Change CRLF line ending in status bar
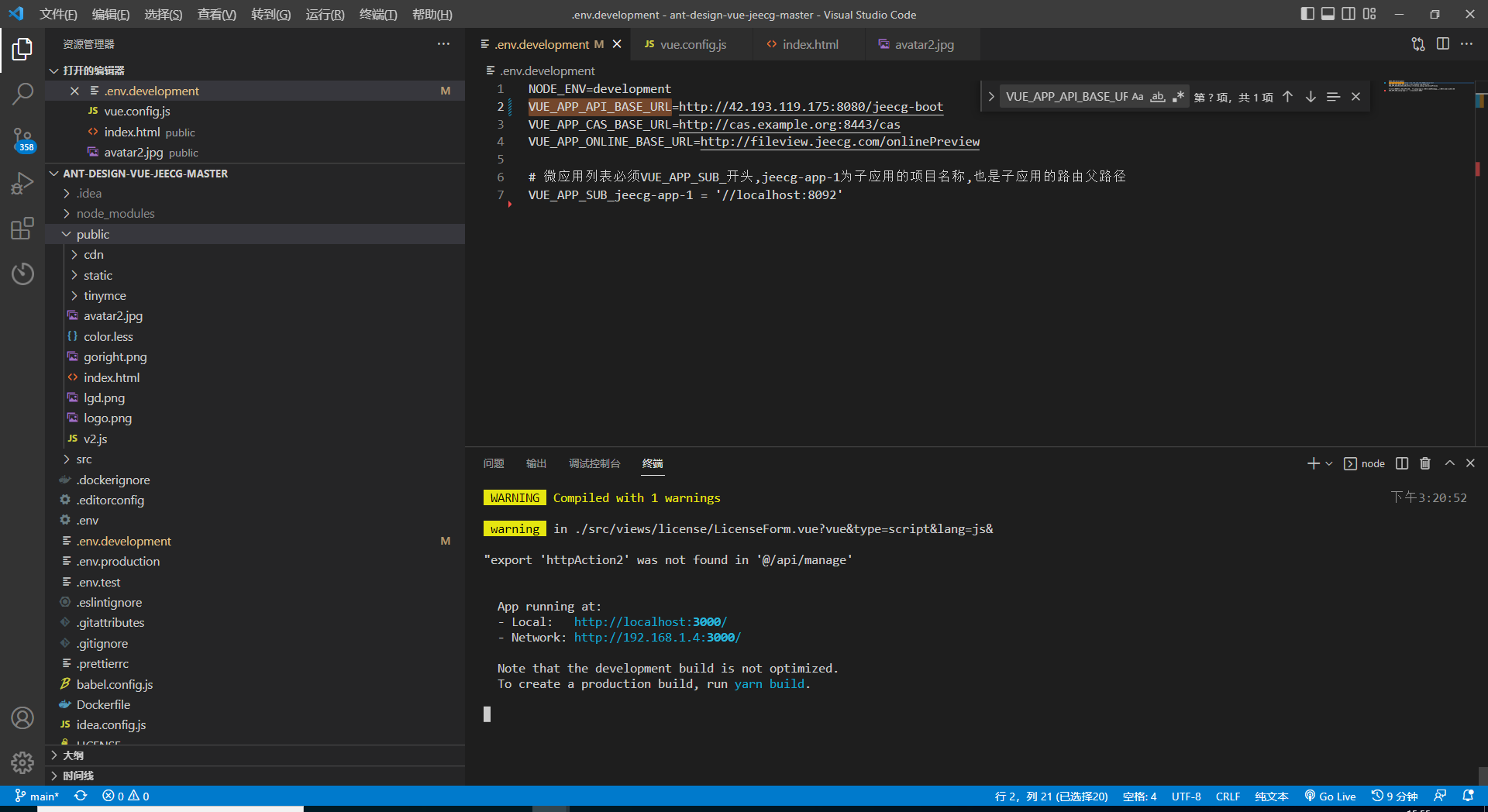This screenshot has width=1488, height=812. (x=1228, y=797)
